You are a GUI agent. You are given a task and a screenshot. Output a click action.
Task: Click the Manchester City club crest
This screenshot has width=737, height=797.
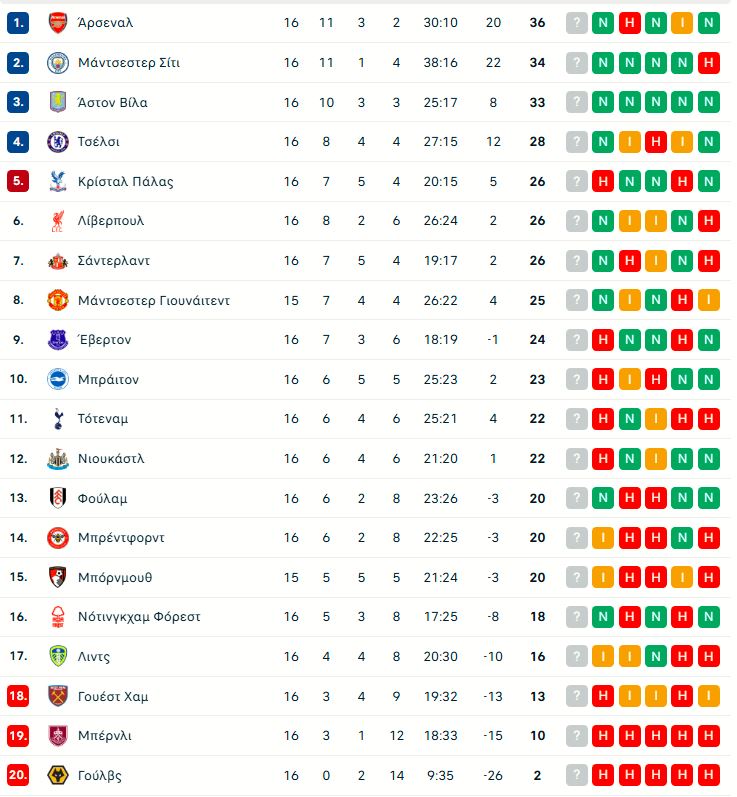[58, 63]
